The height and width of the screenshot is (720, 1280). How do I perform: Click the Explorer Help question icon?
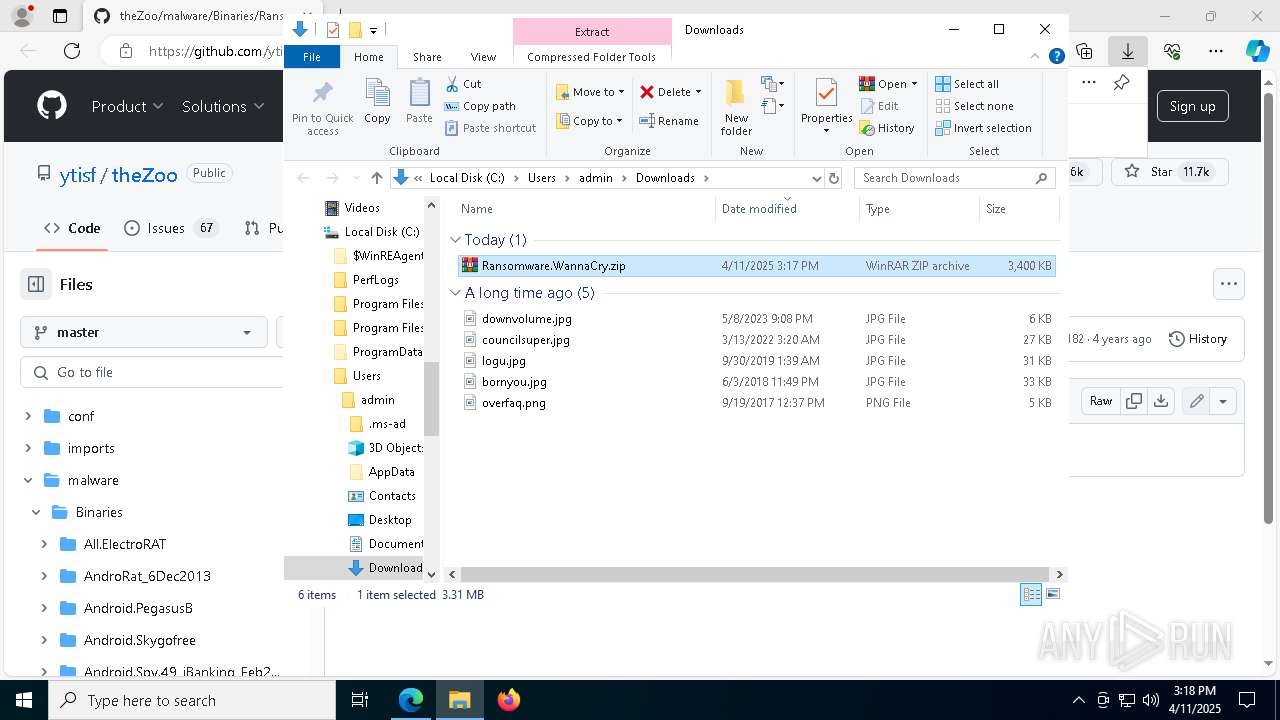click(x=1056, y=57)
